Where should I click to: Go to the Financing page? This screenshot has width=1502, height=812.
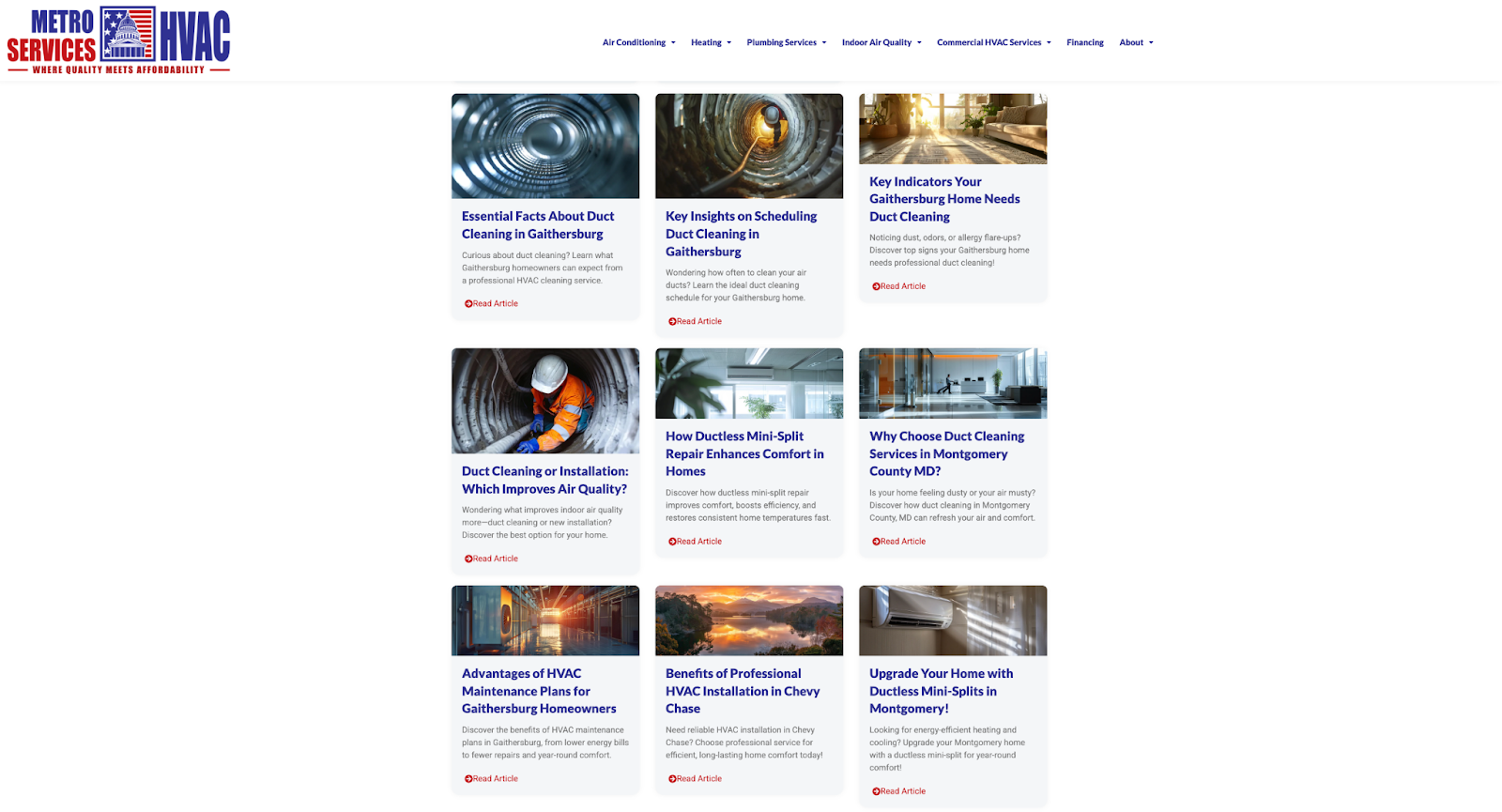[1084, 42]
